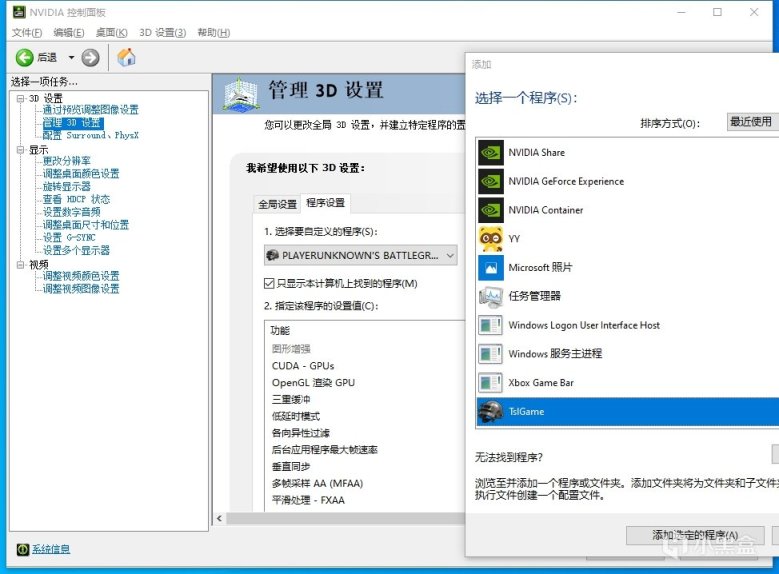The height and width of the screenshot is (574, 779).
Task: Select 设置多个显示器 in tree
Action: tap(77, 250)
